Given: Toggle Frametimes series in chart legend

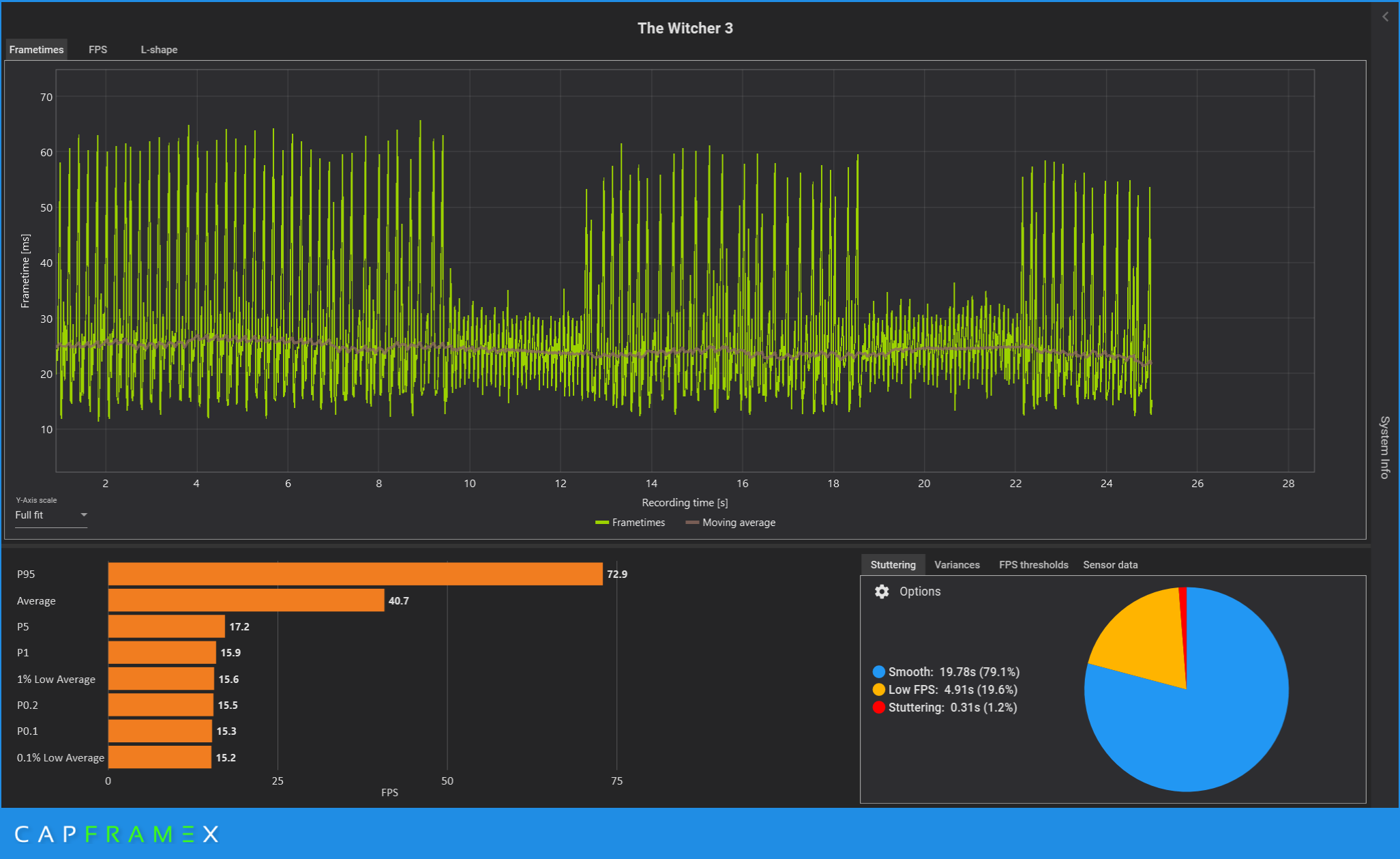Looking at the screenshot, I should [630, 523].
